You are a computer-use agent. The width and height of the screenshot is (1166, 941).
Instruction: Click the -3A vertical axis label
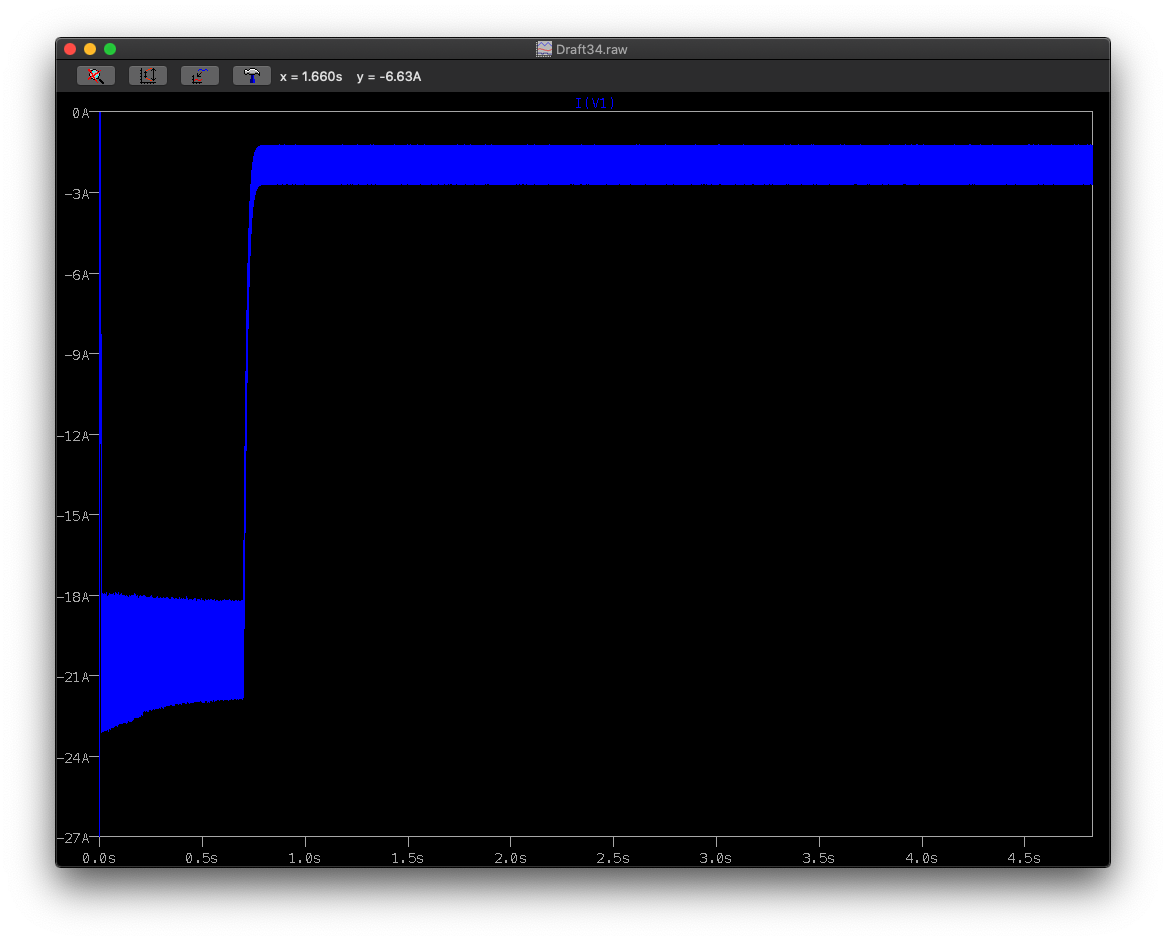pyautogui.click(x=77, y=194)
